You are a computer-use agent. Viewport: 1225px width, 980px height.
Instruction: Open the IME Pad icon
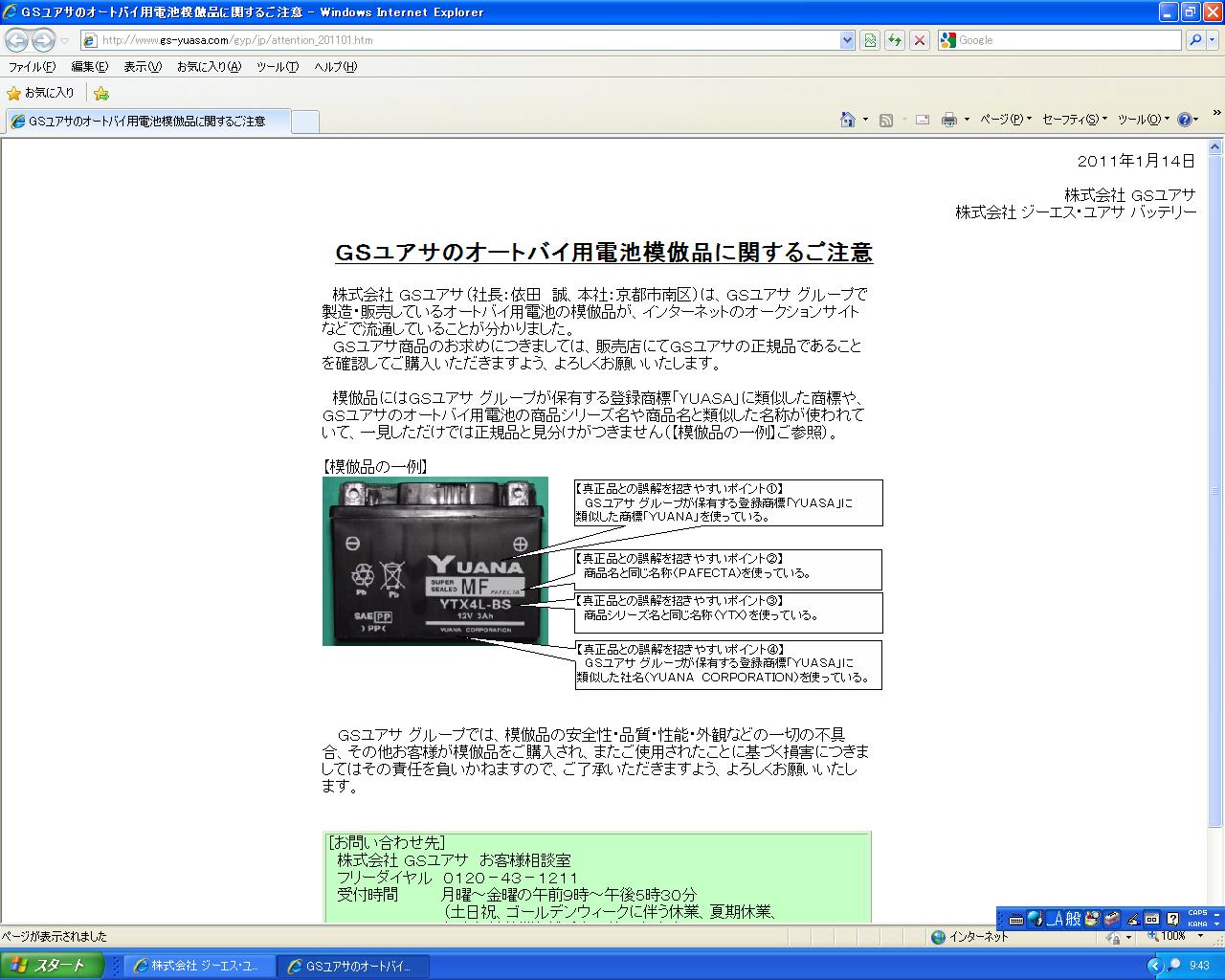1092,920
